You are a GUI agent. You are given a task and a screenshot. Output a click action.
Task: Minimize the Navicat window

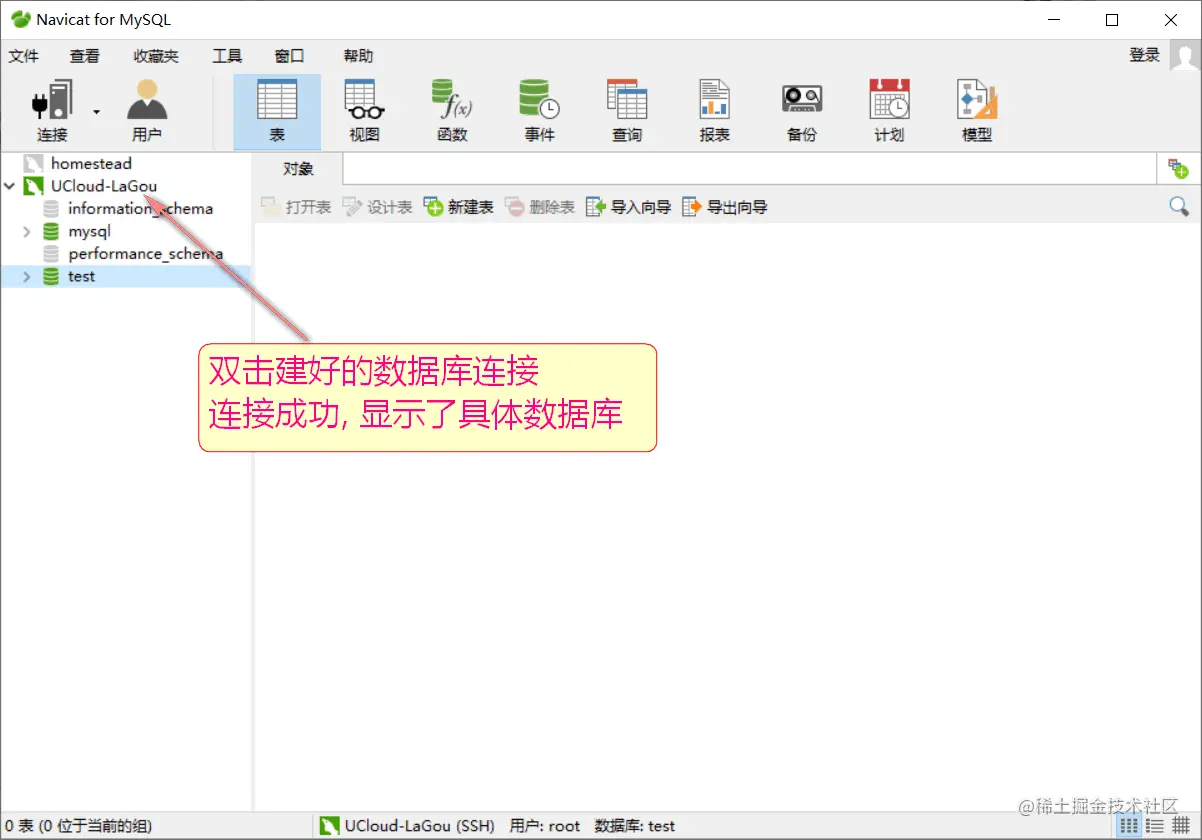(x=1053, y=20)
